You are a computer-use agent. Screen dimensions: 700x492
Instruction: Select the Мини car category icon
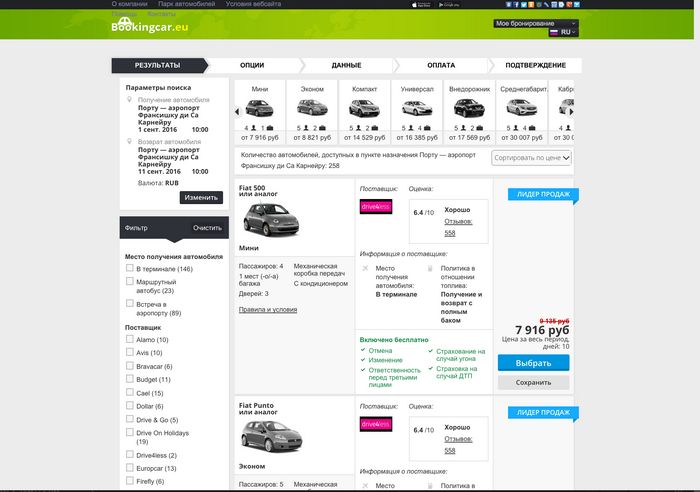[259, 108]
